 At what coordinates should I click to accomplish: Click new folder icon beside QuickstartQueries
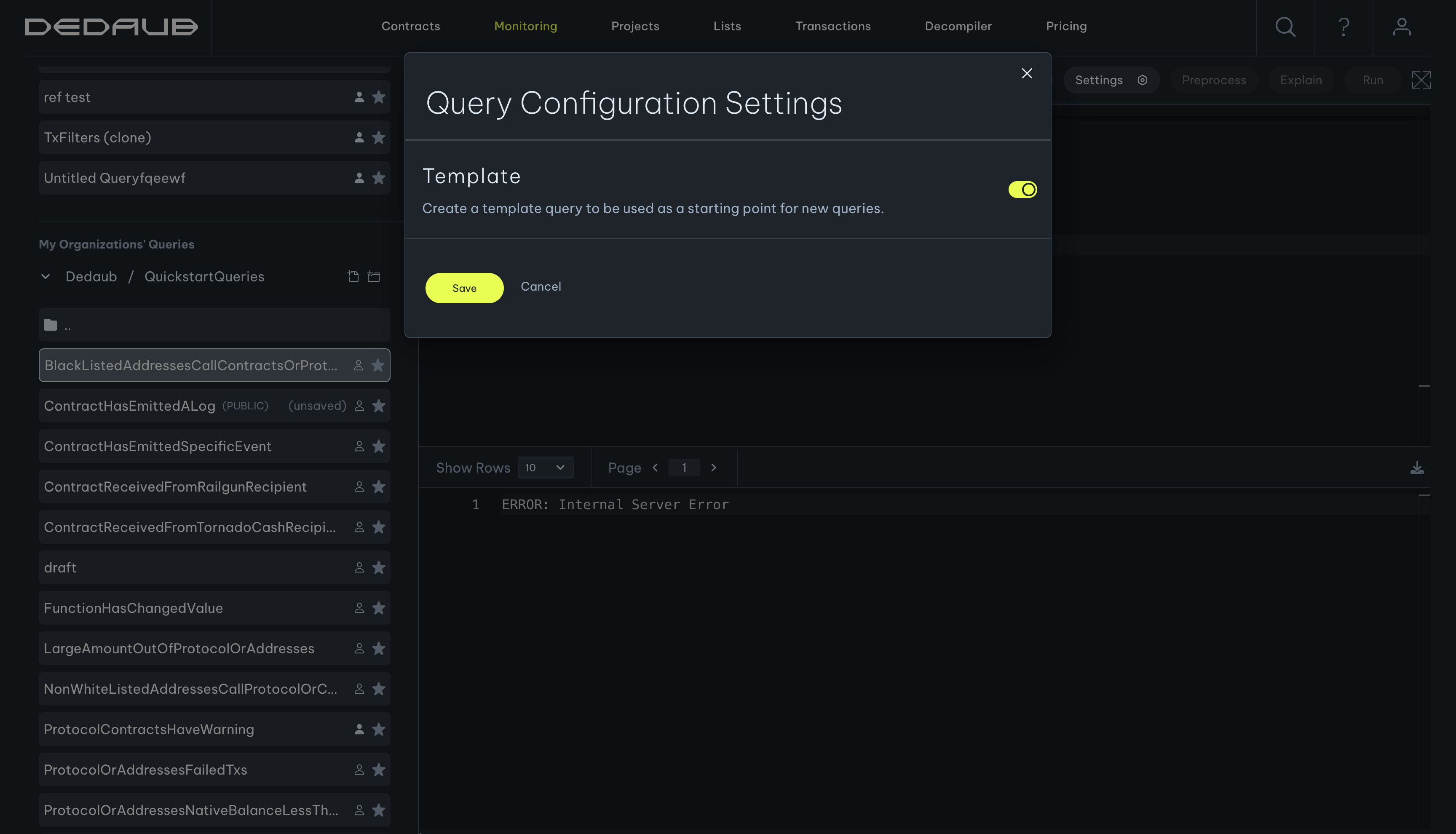373,277
